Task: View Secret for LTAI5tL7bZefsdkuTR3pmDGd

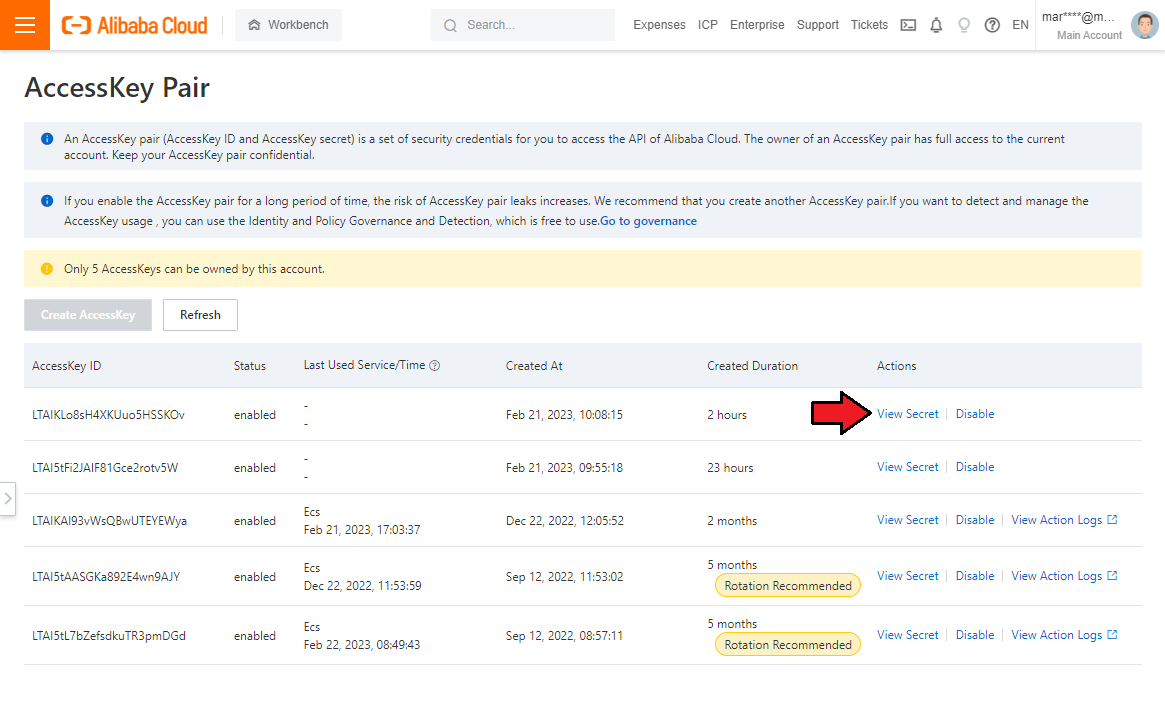Action: point(907,635)
